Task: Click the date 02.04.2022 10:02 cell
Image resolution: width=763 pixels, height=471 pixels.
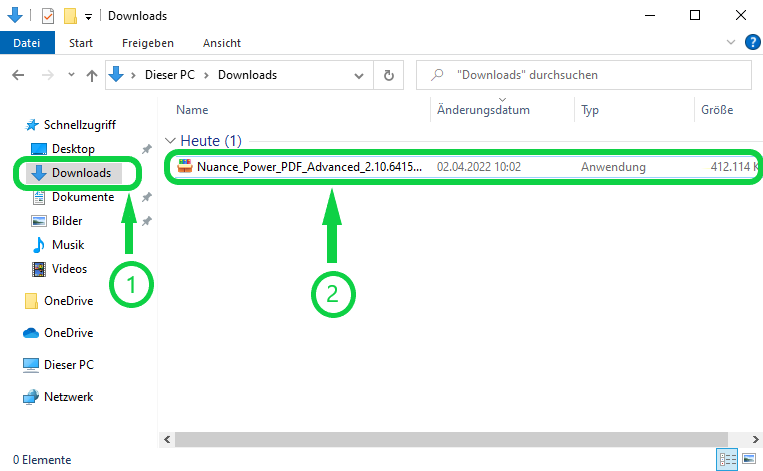Action: pyautogui.click(x=479, y=167)
